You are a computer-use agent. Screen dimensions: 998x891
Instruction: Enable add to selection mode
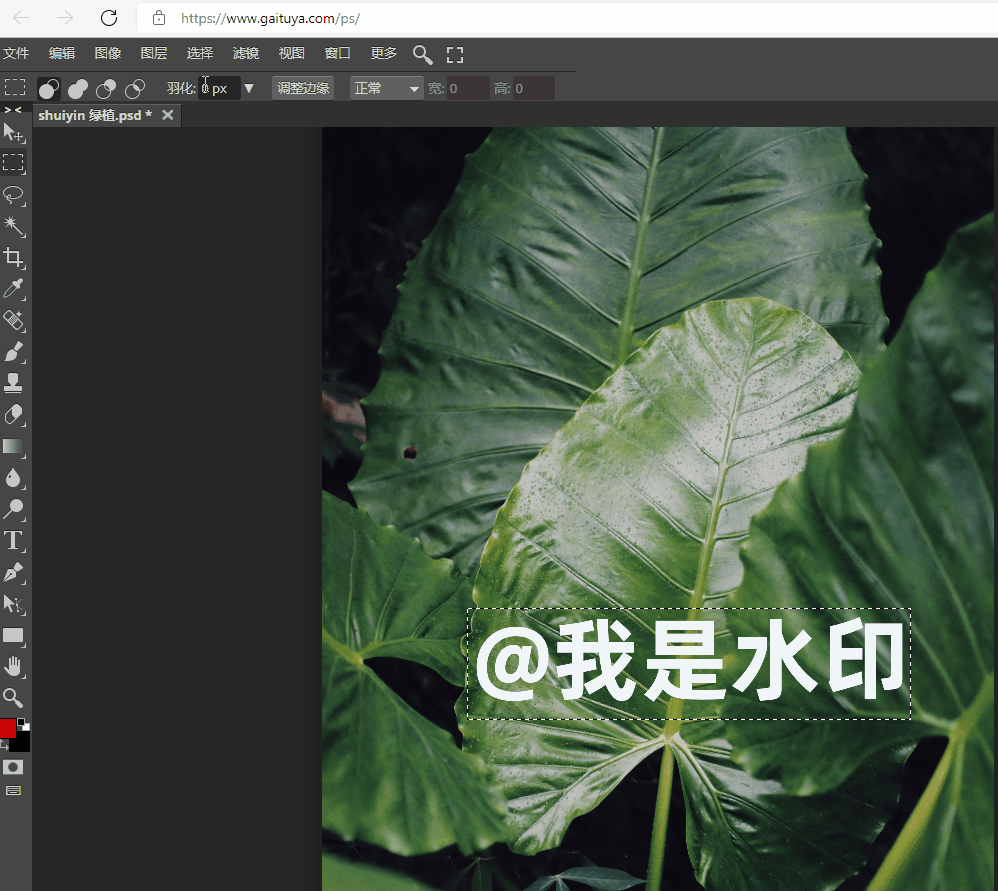[77, 88]
